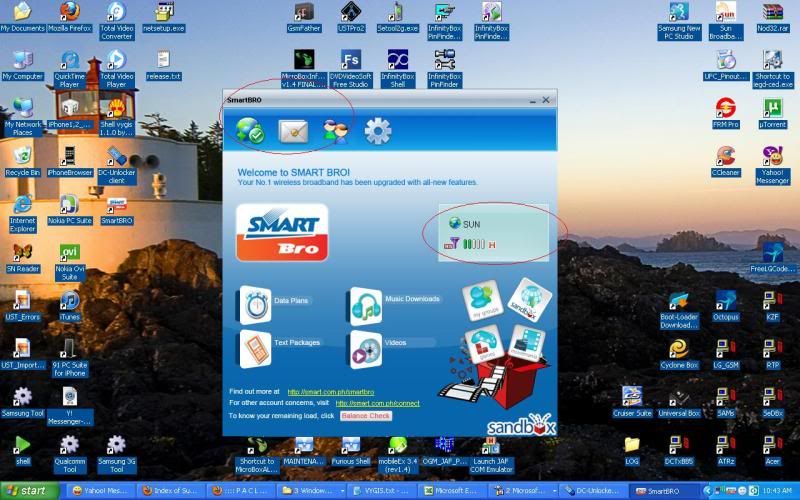800x500 pixels.
Task: Select the SmartBRO desktop shortcut
Action: [x=116, y=210]
